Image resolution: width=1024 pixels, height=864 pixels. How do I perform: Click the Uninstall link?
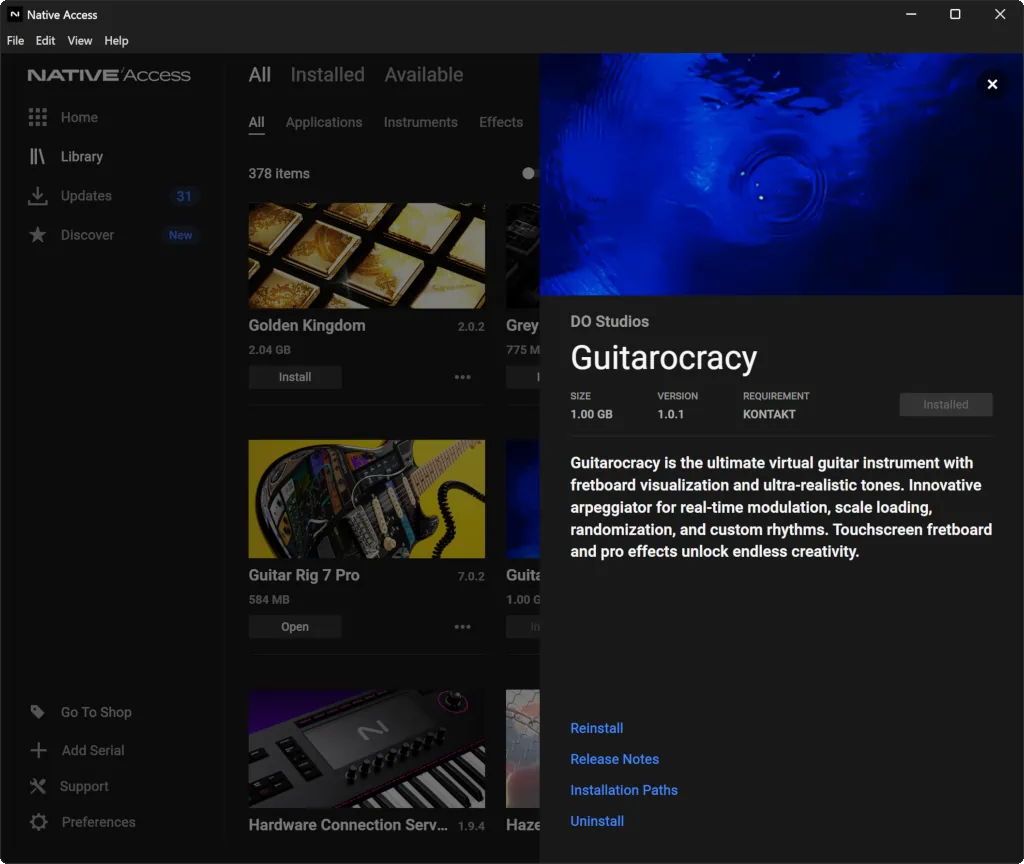(x=597, y=821)
